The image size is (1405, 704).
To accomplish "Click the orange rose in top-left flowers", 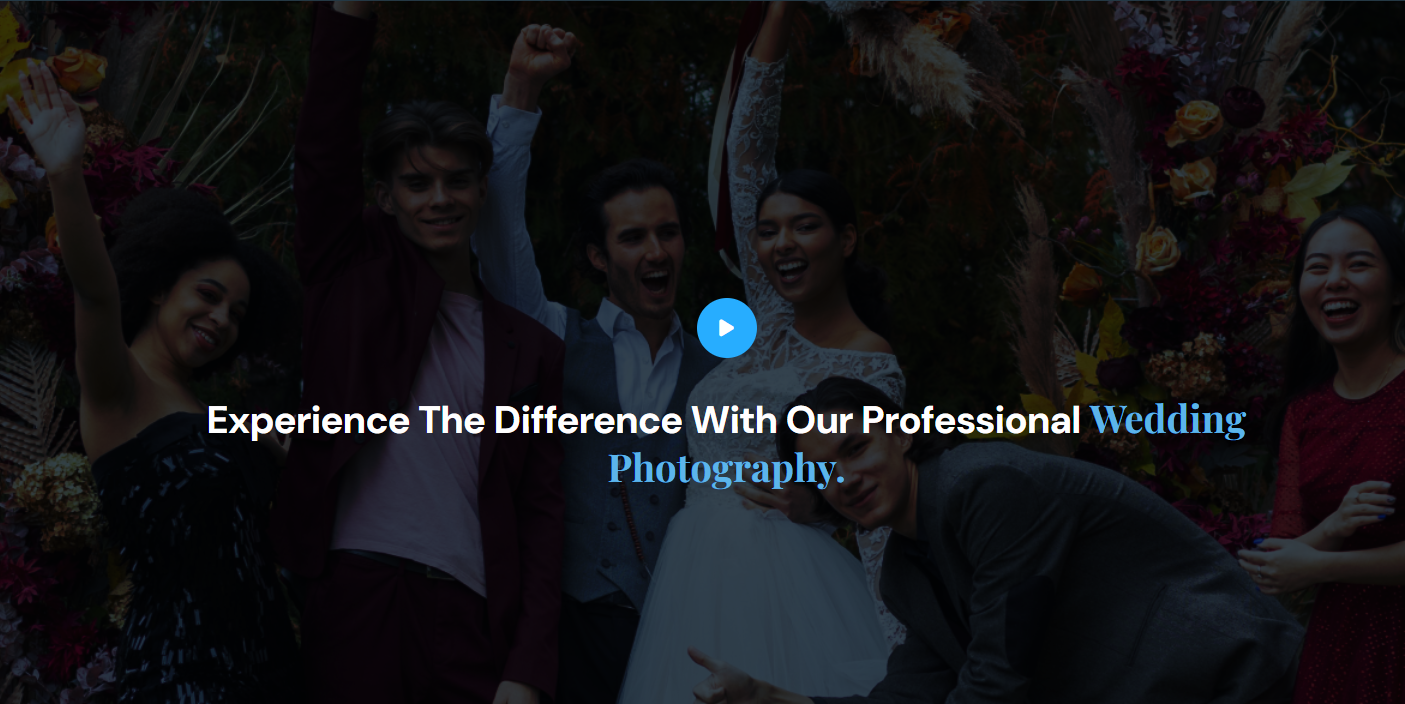I will click(79, 71).
